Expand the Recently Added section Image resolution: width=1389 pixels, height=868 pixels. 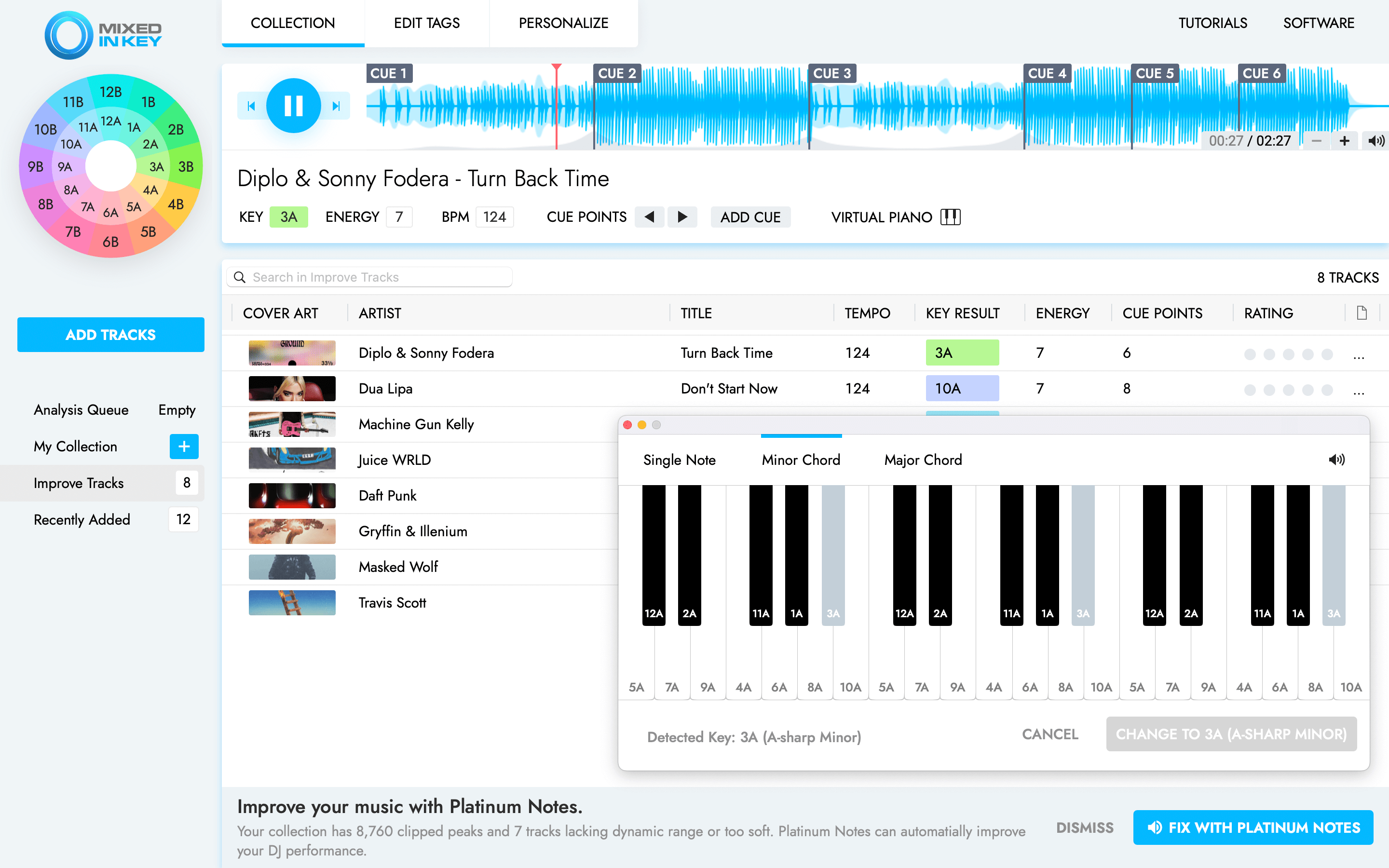[82, 520]
